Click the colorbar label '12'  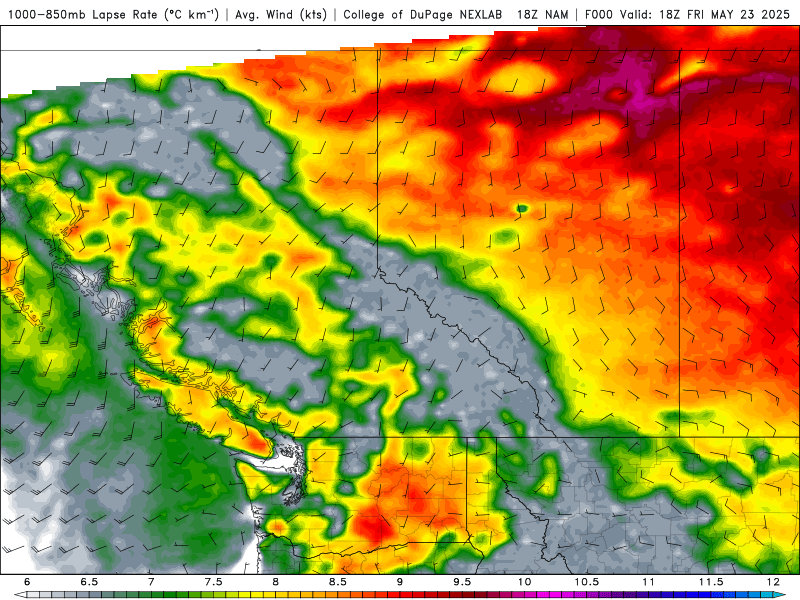[x=773, y=582]
